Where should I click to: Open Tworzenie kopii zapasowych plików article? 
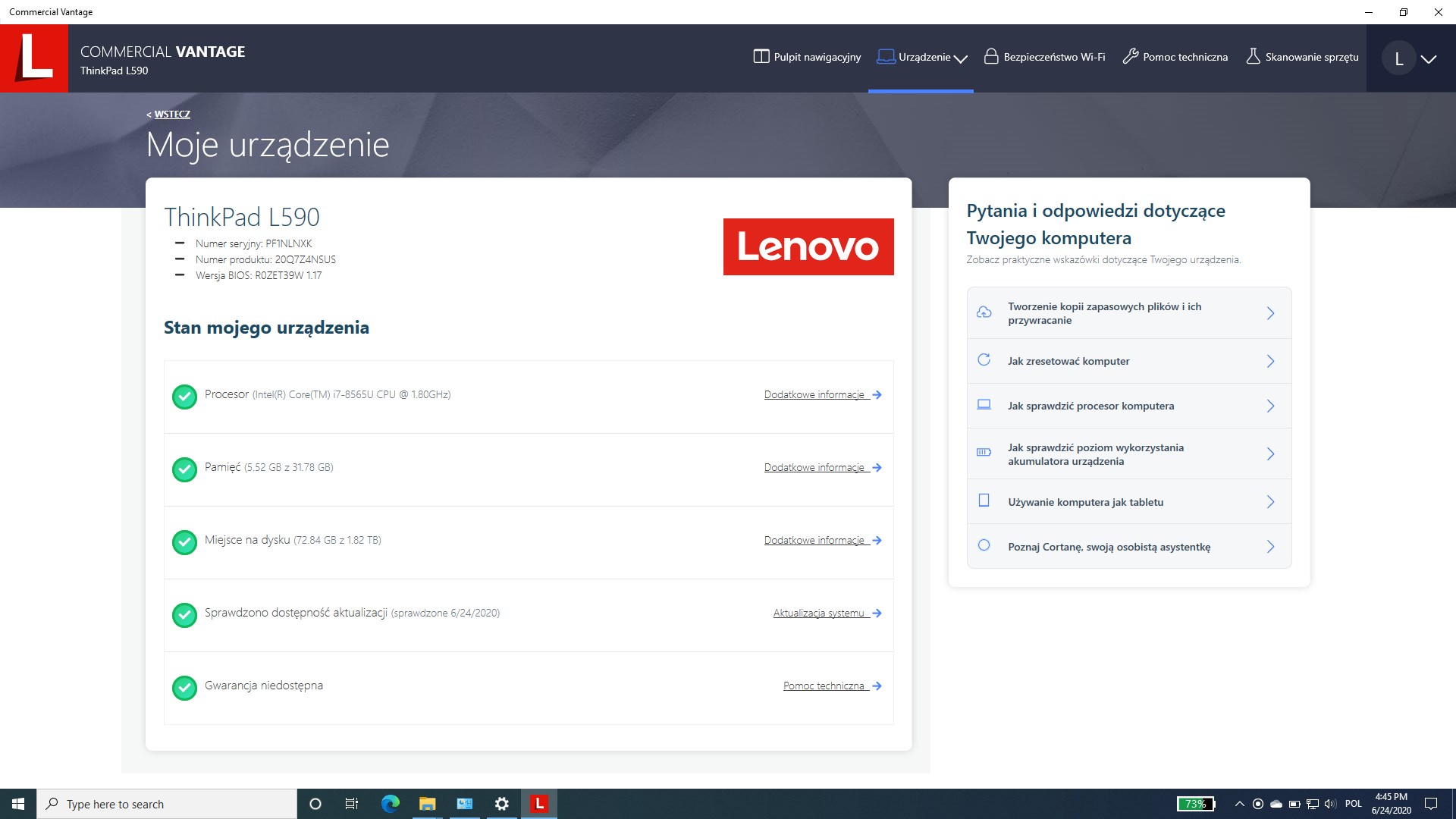click(1129, 313)
